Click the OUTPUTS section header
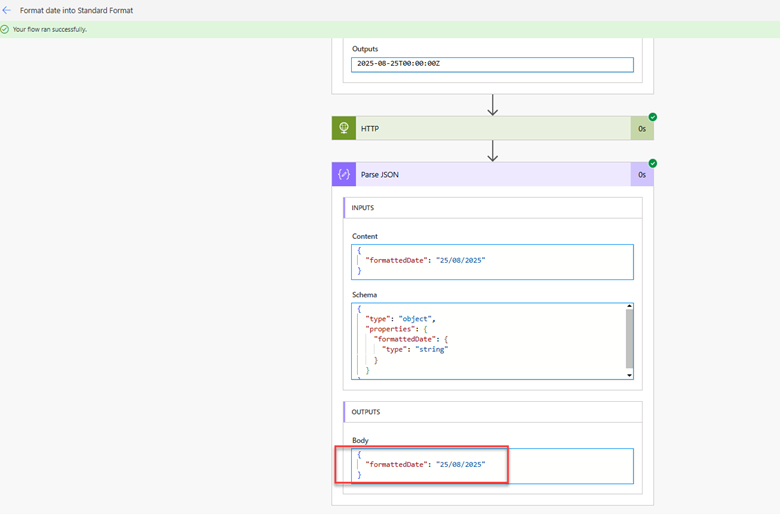780x514 pixels. click(492, 411)
